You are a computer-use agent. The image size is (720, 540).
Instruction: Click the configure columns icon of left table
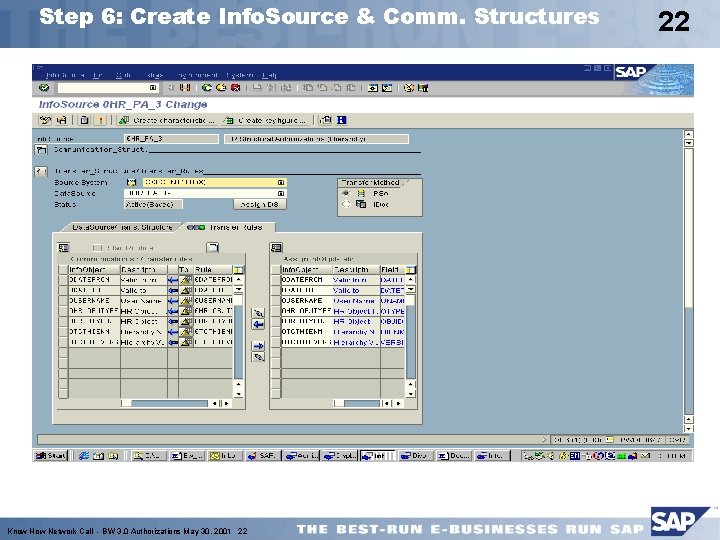click(x=238, y=270)
